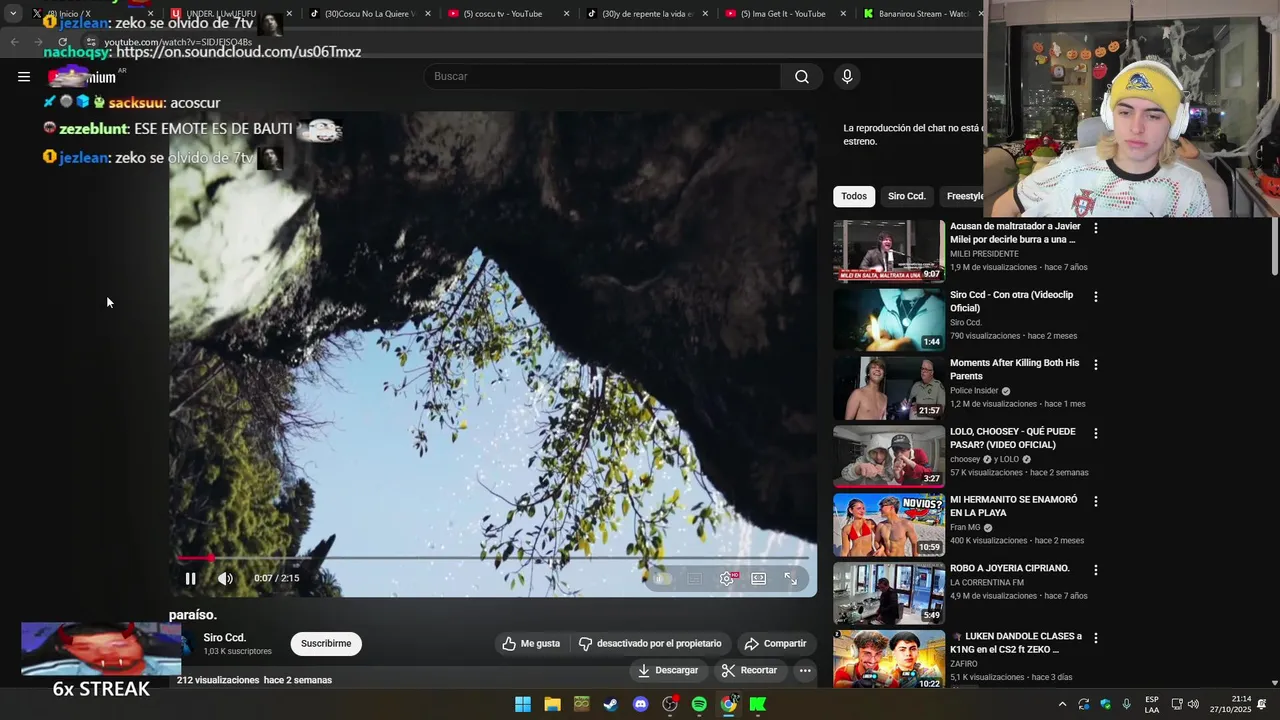Screen dimensions: 1280x720
Task: Click the Buscar search field
Action: 603,76
